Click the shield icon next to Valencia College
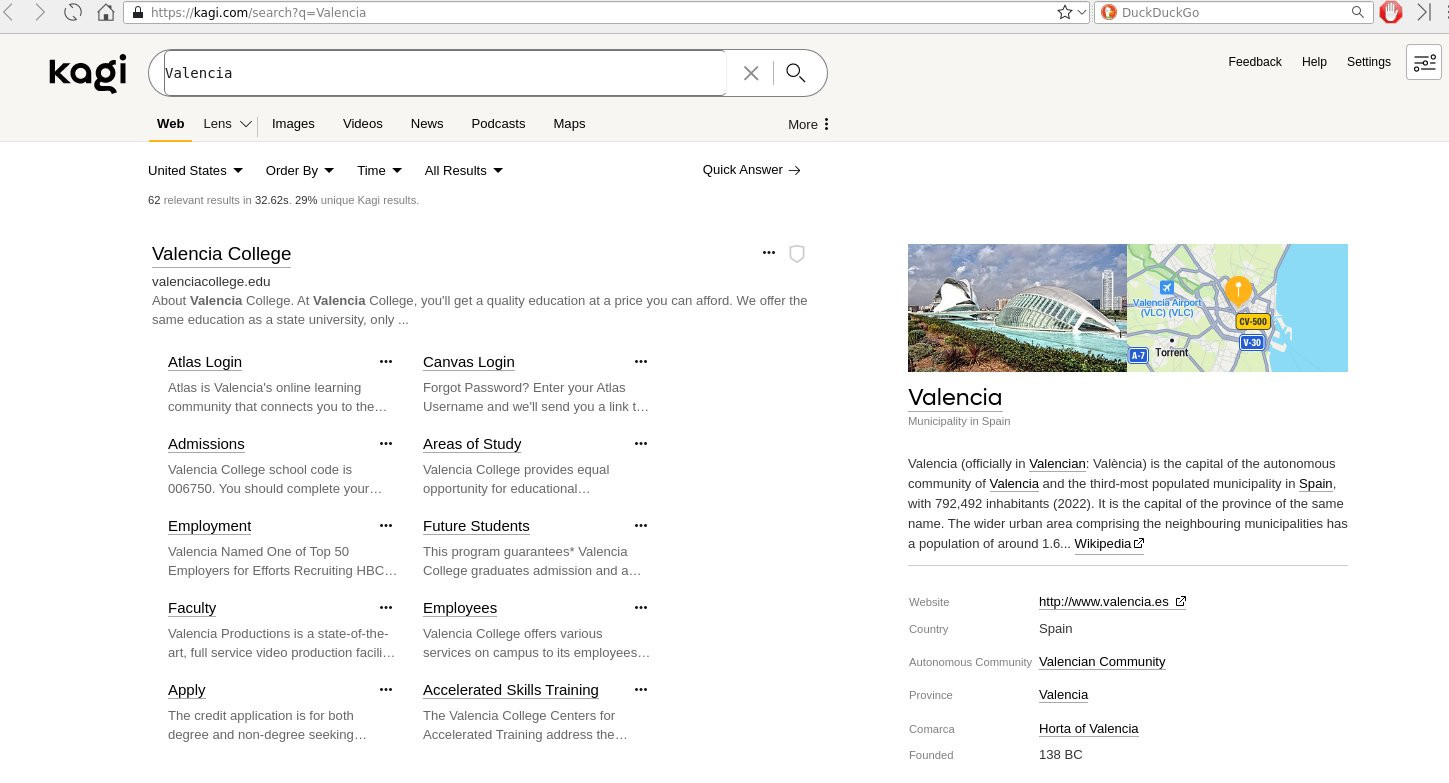This screenshot has width=1449, height=783. click(797, 254)
